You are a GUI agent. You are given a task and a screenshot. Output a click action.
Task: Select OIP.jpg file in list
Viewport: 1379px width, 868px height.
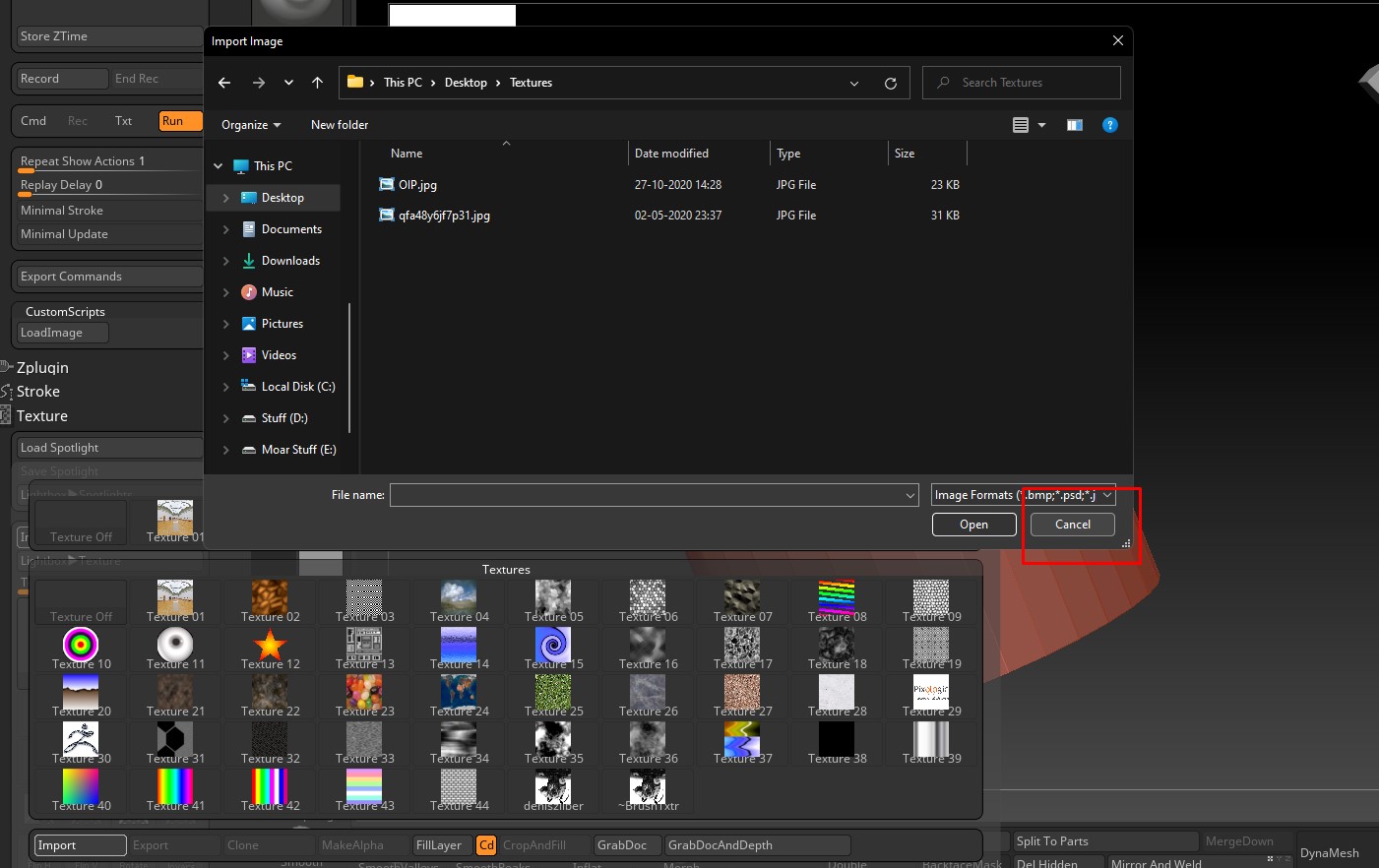417,185
